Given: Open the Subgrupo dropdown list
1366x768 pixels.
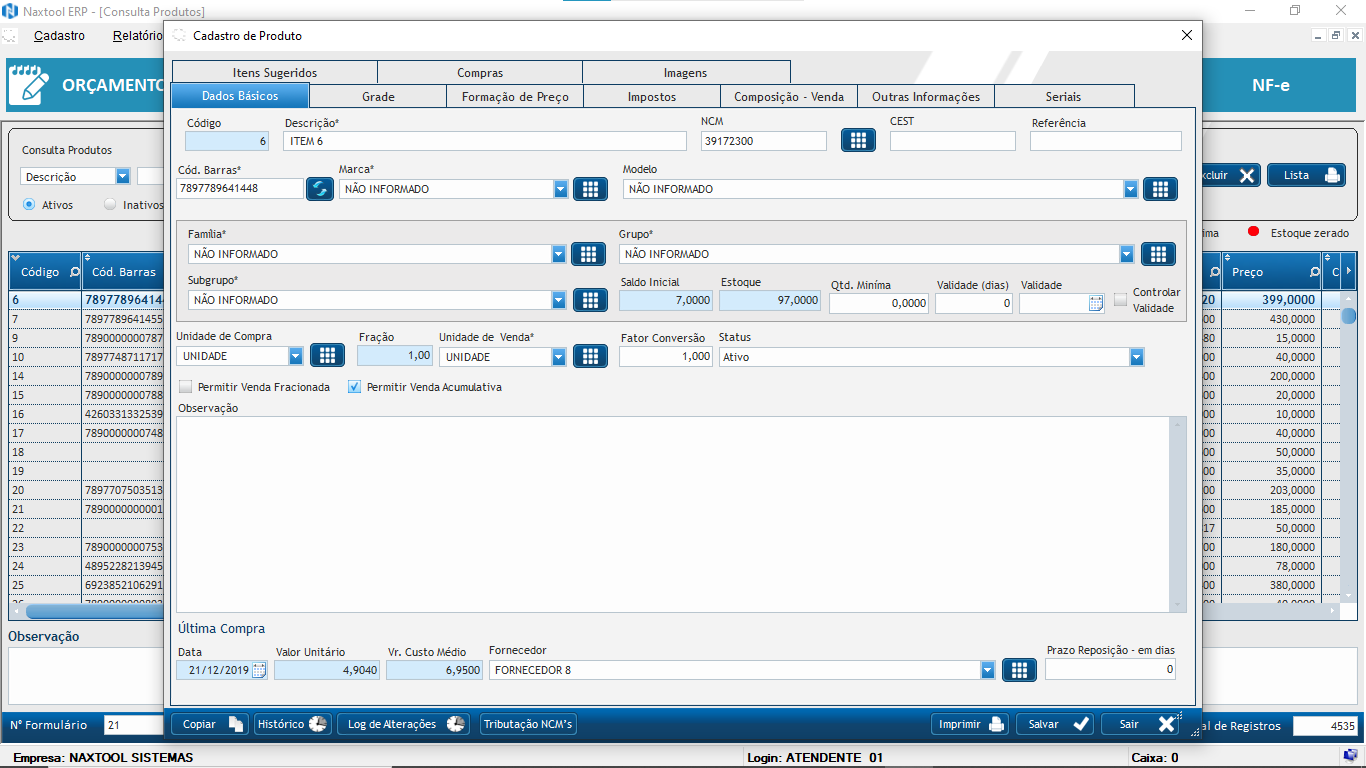Looking at the screenshot, I should point(559,300).
